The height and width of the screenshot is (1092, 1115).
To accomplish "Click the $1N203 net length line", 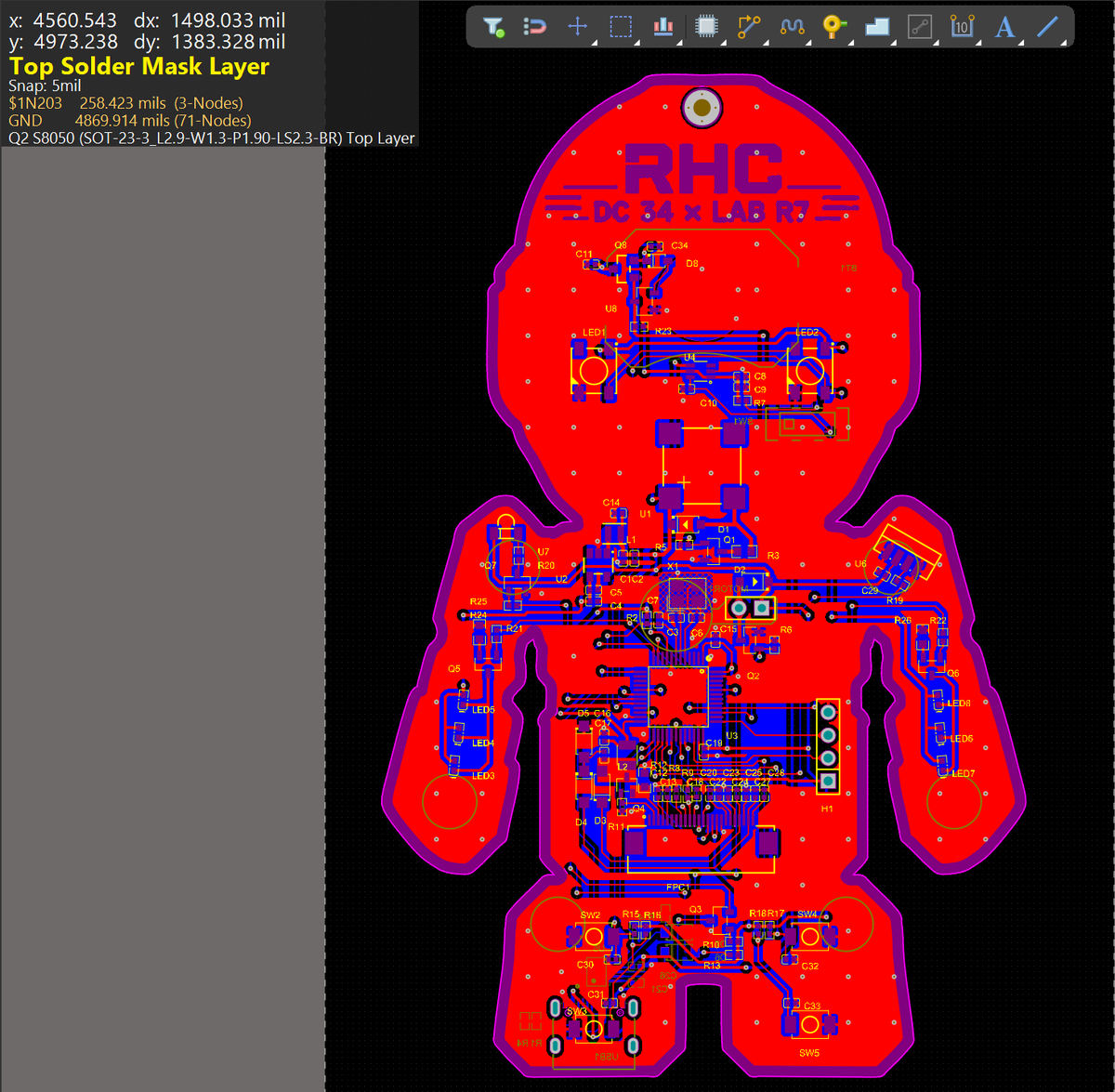I will [126, 103].
